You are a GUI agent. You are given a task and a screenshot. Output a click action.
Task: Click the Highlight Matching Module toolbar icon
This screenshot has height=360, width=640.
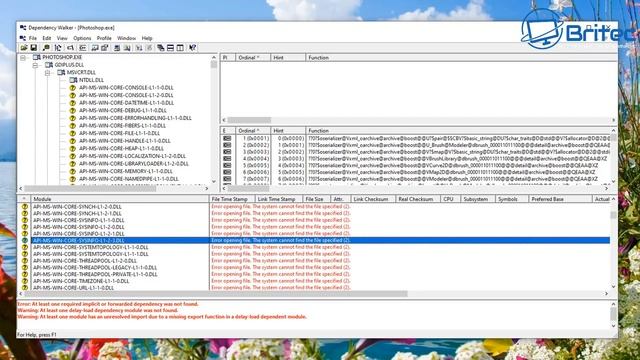tap(117, 48)
